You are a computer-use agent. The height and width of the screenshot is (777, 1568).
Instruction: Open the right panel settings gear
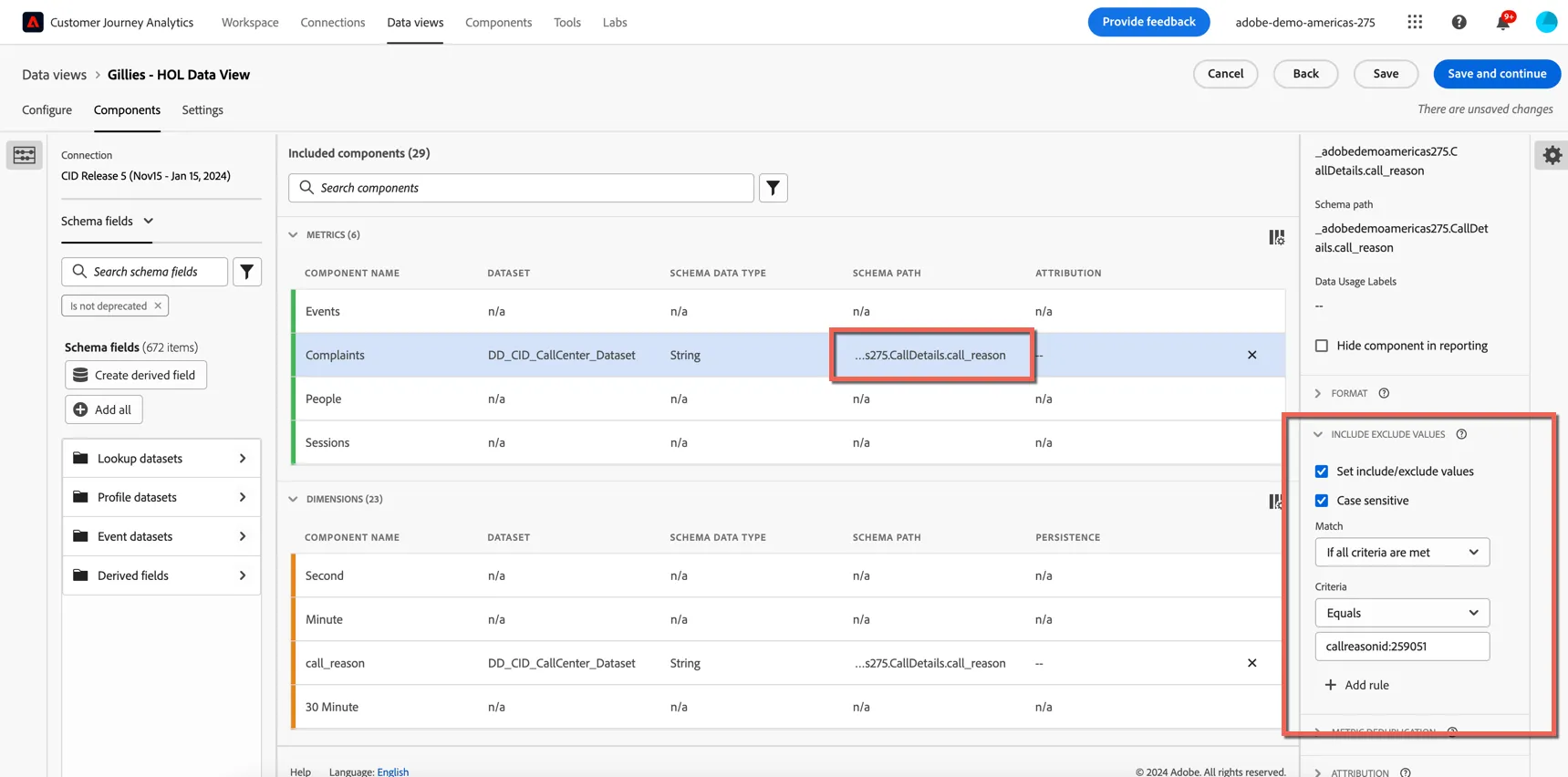pyautogui.click(x=1552, y=155)
